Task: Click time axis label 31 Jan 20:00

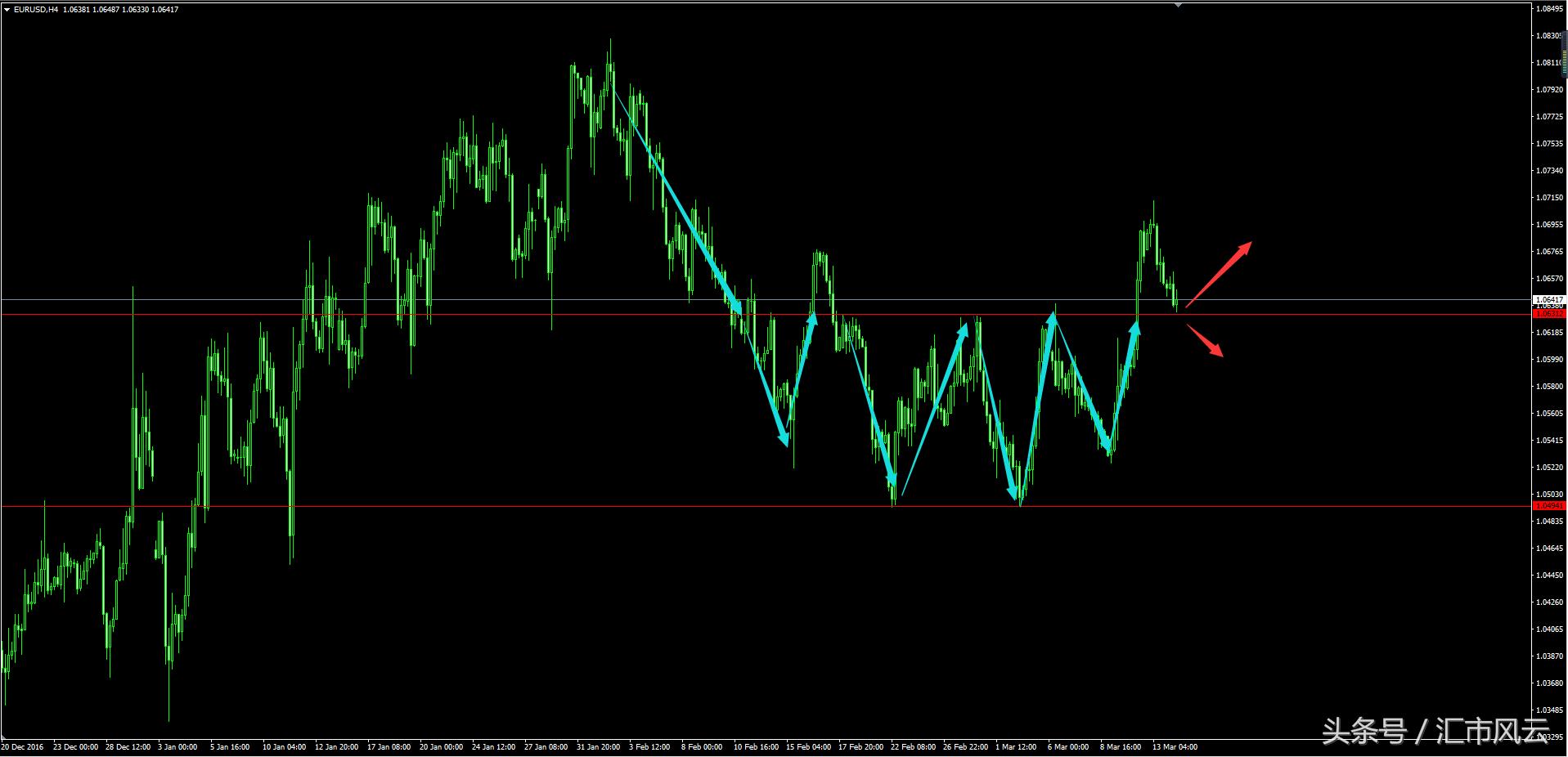Action: [599, 747]
